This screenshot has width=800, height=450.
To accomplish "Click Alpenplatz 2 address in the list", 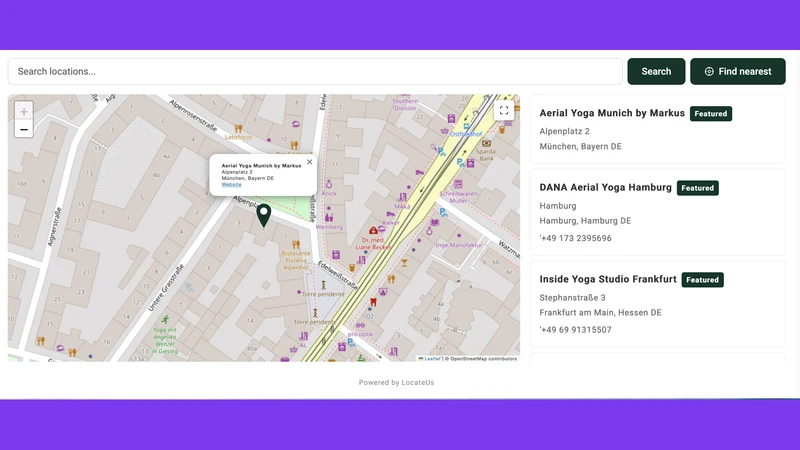I will (x=564, y=131).
